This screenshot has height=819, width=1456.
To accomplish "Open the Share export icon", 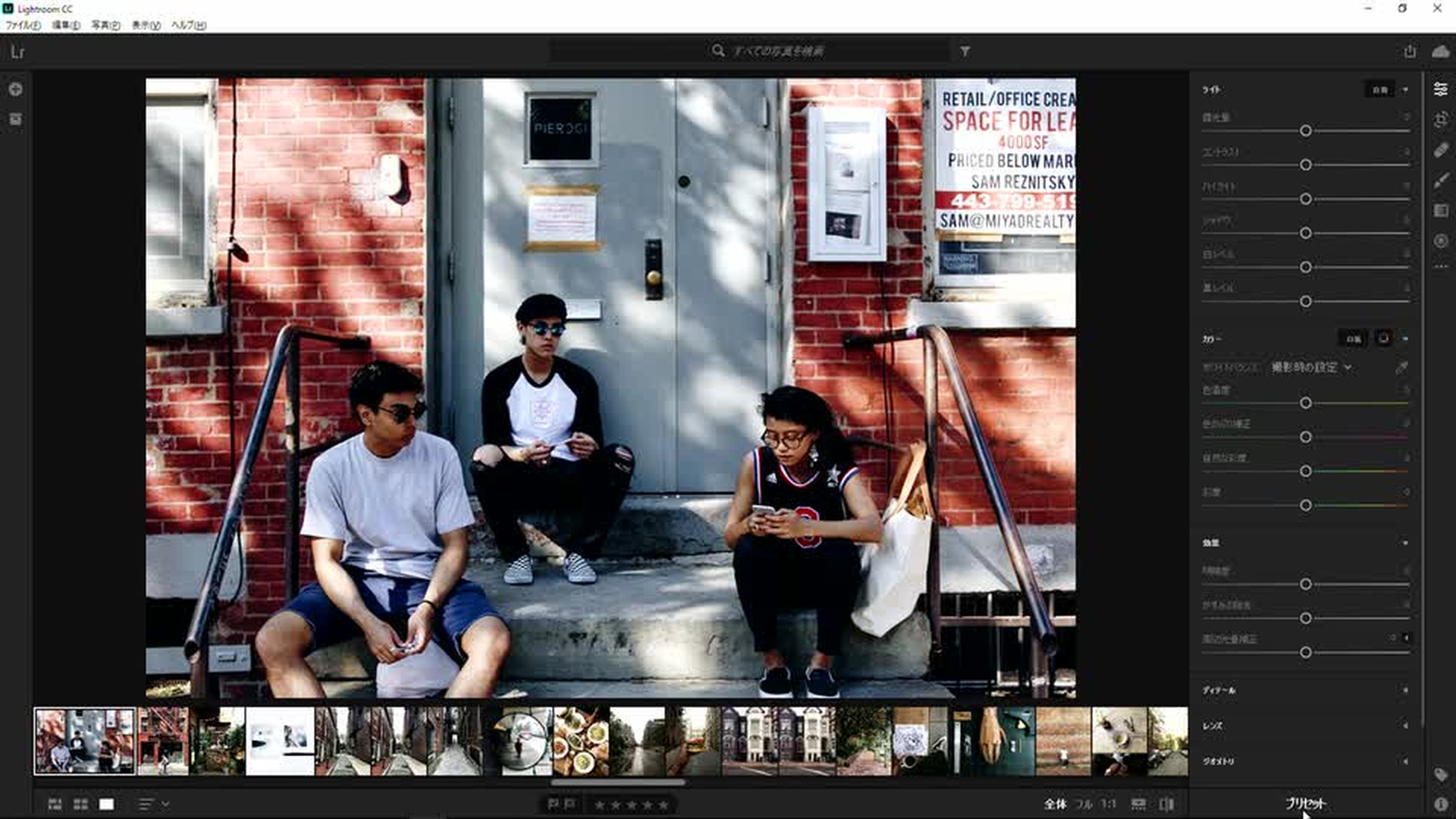I will click(x=1410, y=52).
